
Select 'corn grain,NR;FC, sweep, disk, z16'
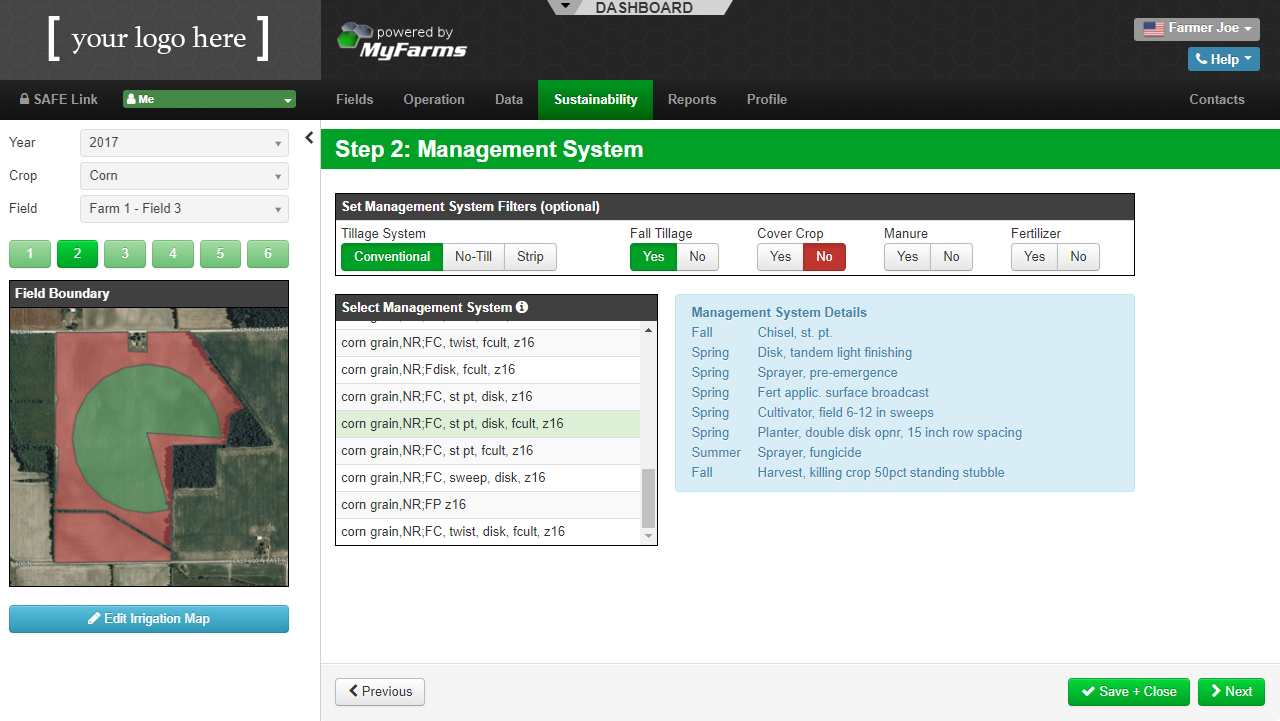[489, 478]
